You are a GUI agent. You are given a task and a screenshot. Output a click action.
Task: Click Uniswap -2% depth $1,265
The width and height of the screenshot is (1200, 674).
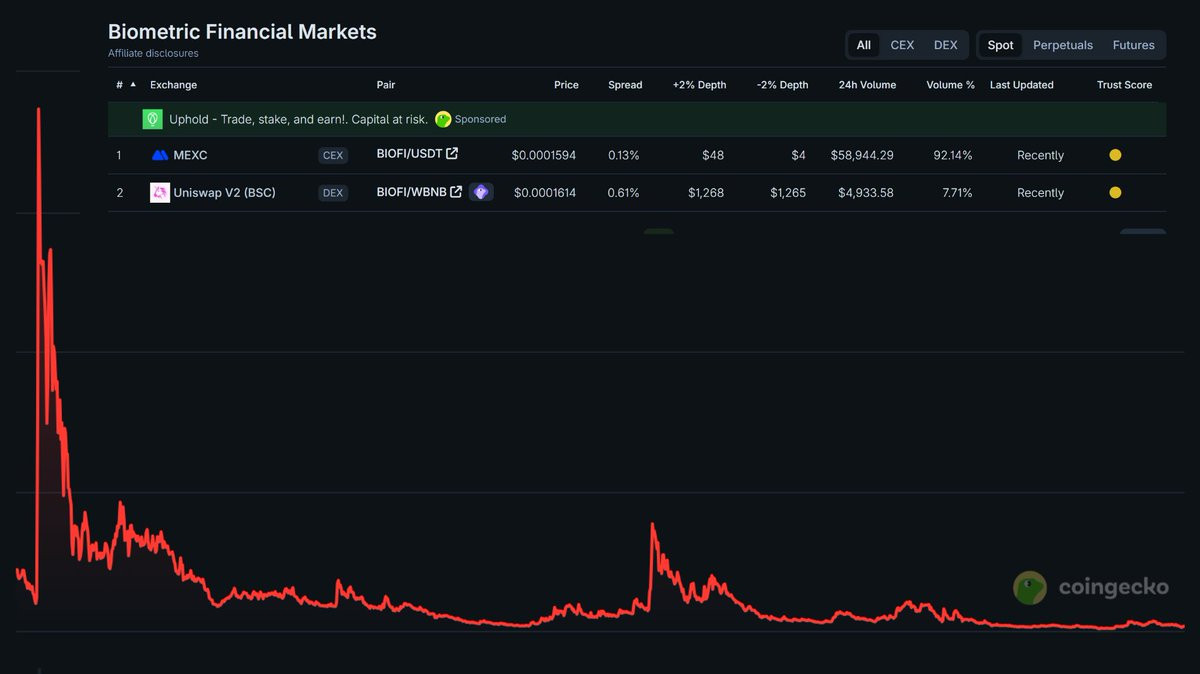(x=788, y=193)
